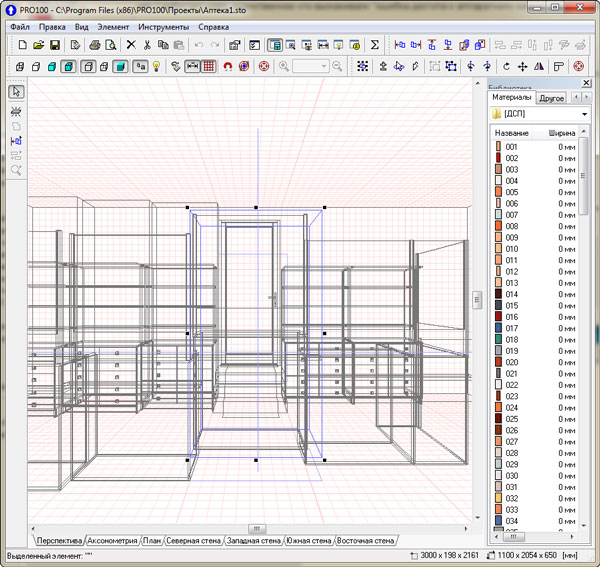600x567 pixels.
Task: Switch to the Другое library tab
Action: (552, 98)
